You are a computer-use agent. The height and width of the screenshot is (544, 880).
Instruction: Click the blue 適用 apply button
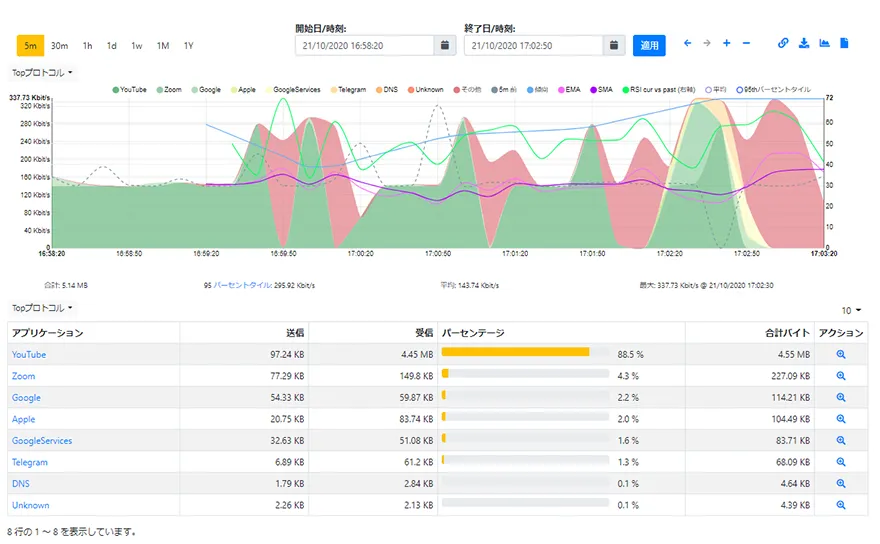pos(649,45)
